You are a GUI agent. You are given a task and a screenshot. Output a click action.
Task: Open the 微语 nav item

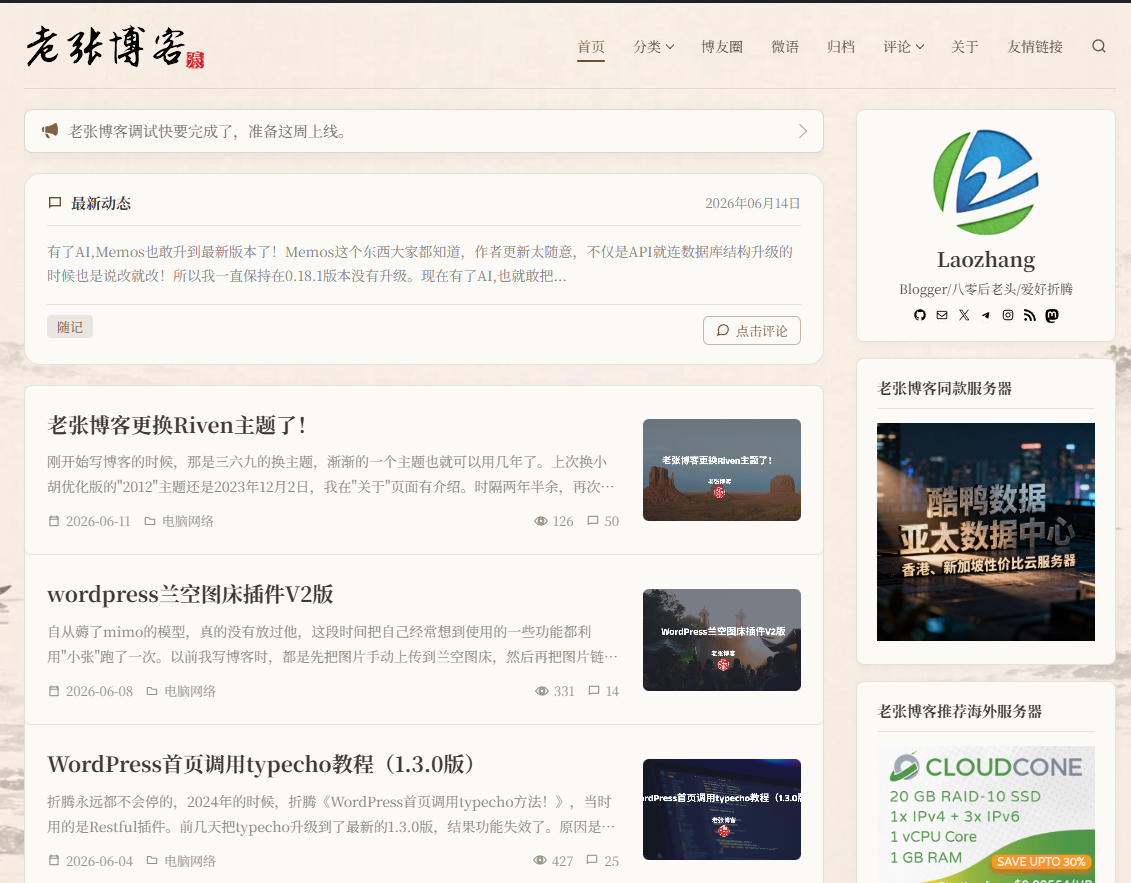click(785, 47)
